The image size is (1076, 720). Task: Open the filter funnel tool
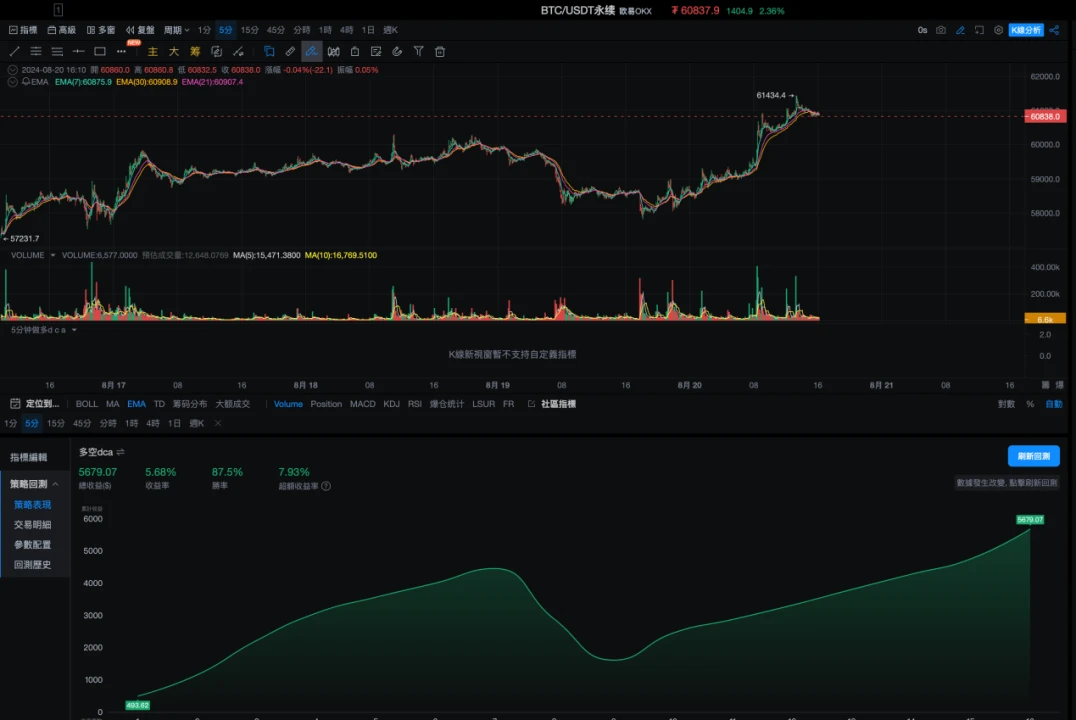pos(418,51)
